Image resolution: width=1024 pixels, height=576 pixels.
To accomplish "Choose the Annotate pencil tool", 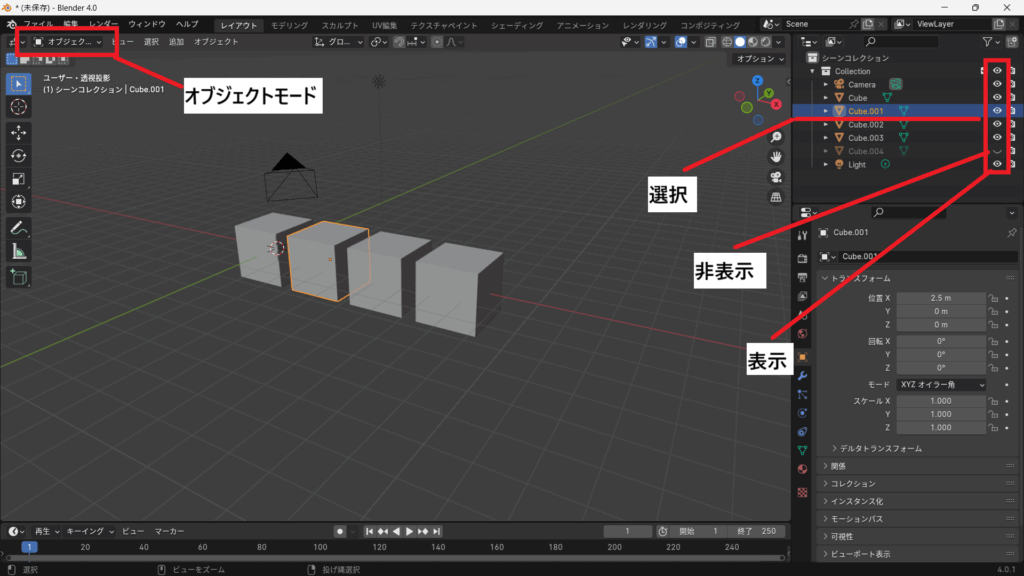I will point(18,227).
